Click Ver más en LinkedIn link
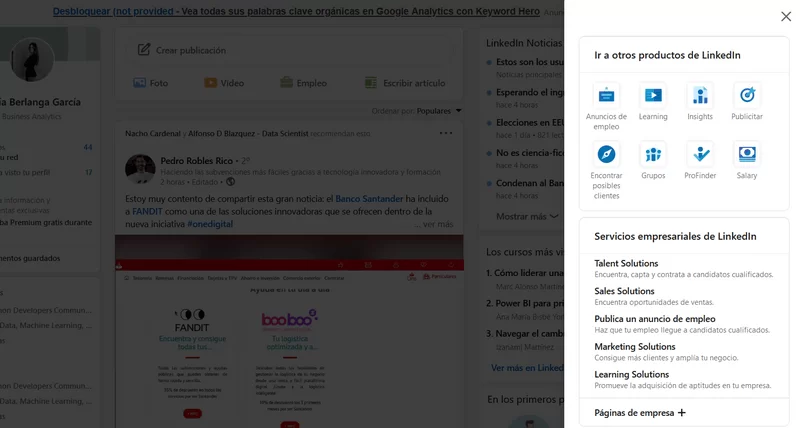The image size is (800, 428). (x=527, y=368)
